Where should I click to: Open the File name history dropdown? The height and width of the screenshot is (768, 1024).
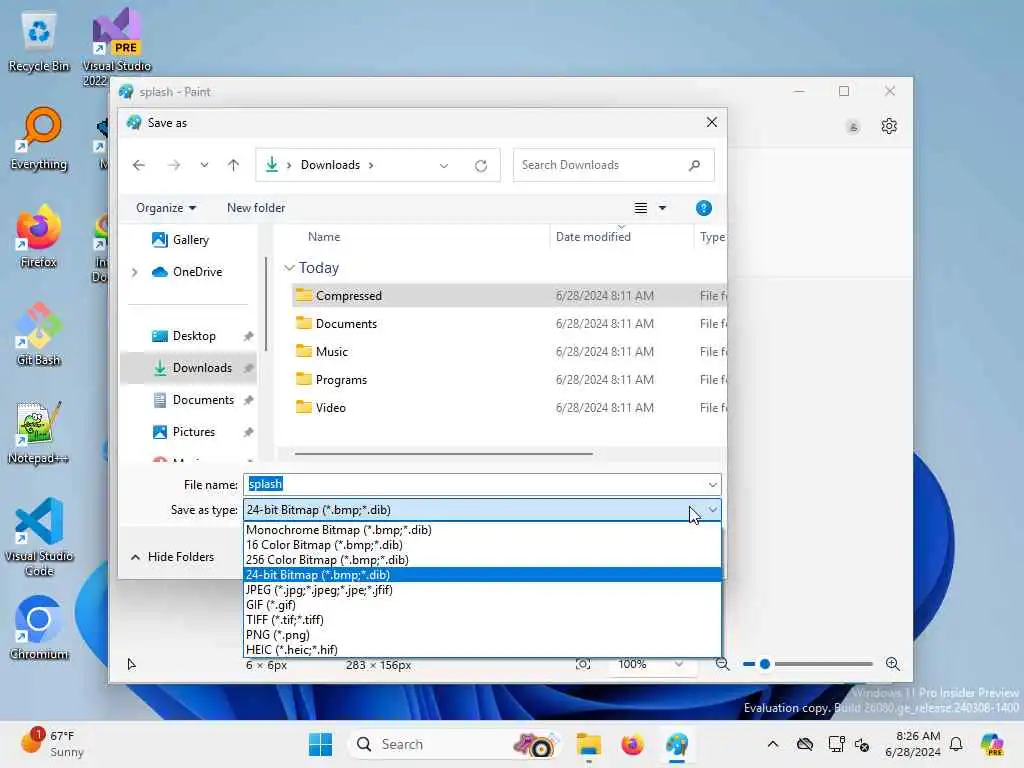click(712, 485)
